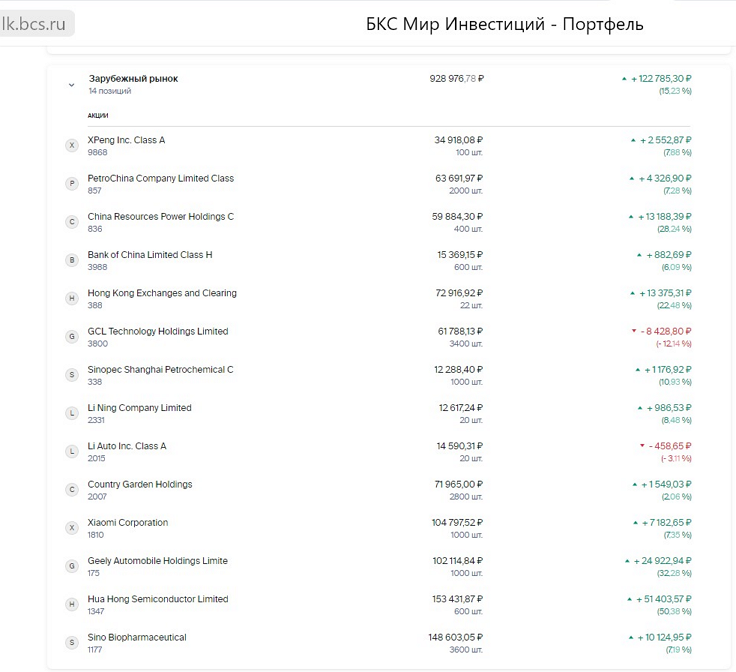Click the Зарубежный рынок section title
This screenshot has width=736, height=672.
133,78
